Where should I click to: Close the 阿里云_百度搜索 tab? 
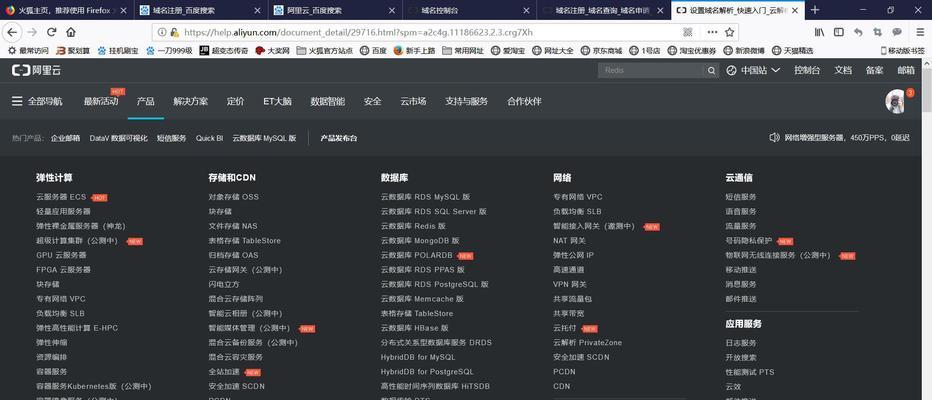[392, 11]
